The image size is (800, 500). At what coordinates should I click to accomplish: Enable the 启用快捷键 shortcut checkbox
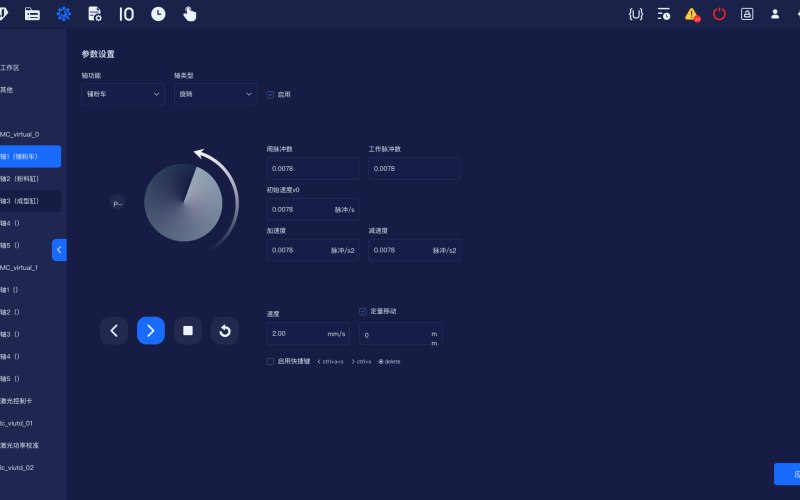(270, 361)
